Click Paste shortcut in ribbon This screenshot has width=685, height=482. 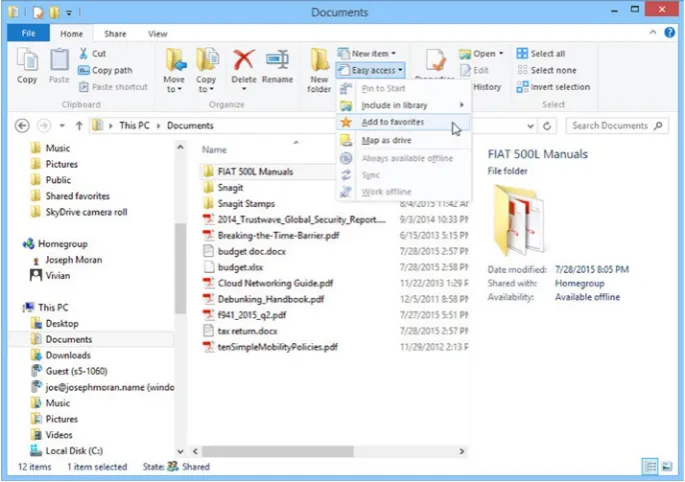(113, 87)
